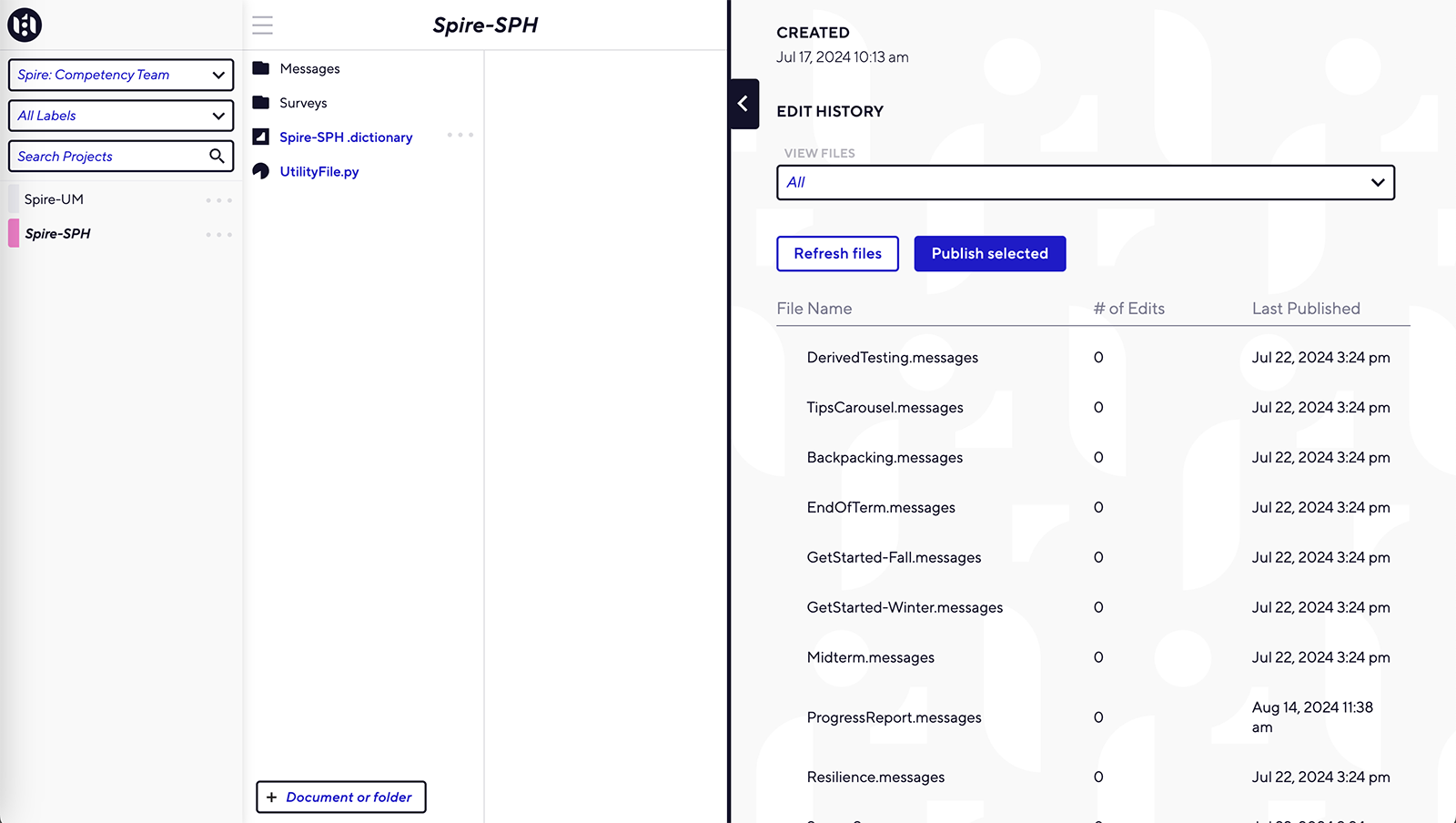This screenshot has height=823, width=1456.
Task: Click the pink label swatch beside Spire-SPH
Action: 14,233
